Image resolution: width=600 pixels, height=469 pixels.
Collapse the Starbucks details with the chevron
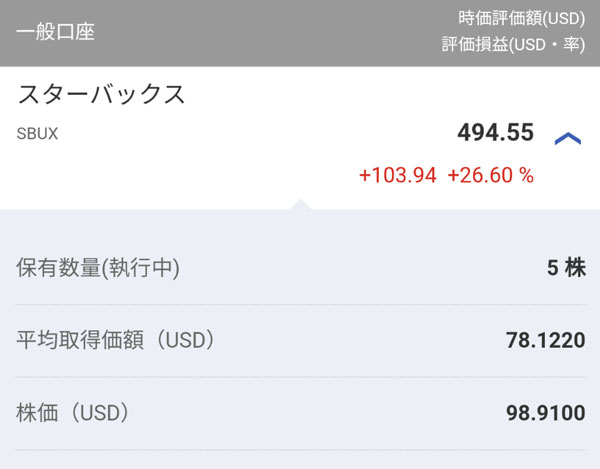[x=567, y=138]
